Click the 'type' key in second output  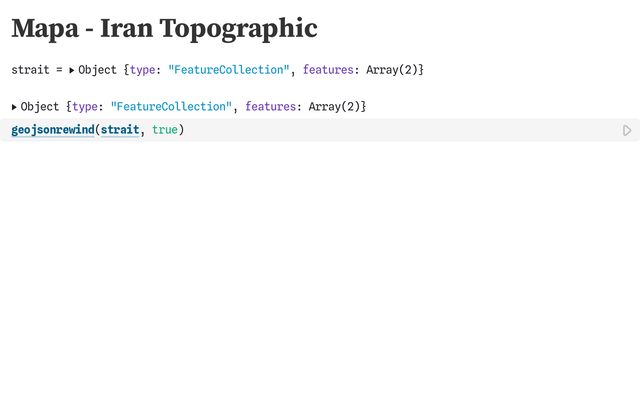pos(85,106)
